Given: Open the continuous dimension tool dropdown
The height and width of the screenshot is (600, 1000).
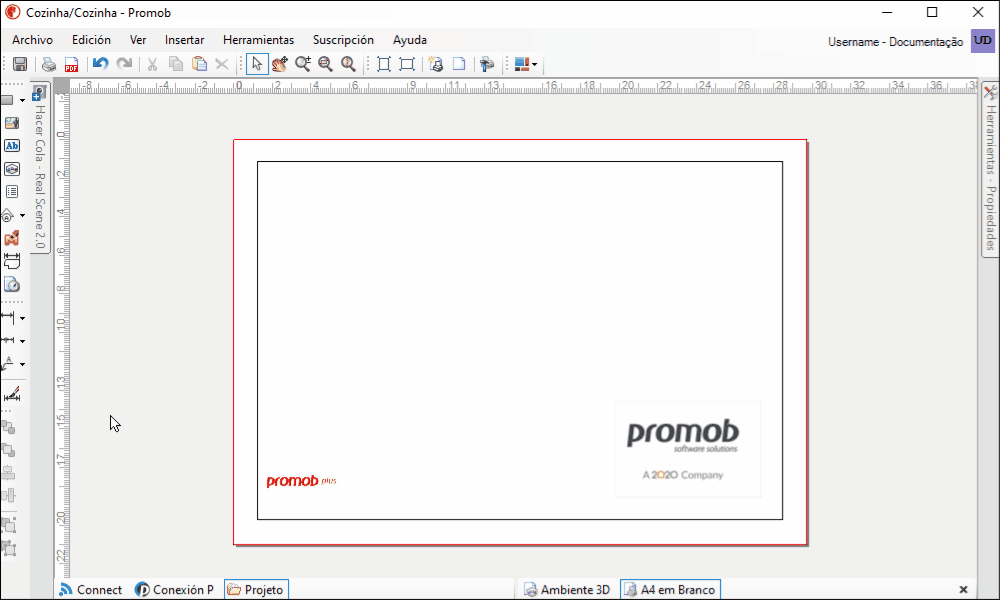Looking at the screenshot, I should (x=22, y=341).
